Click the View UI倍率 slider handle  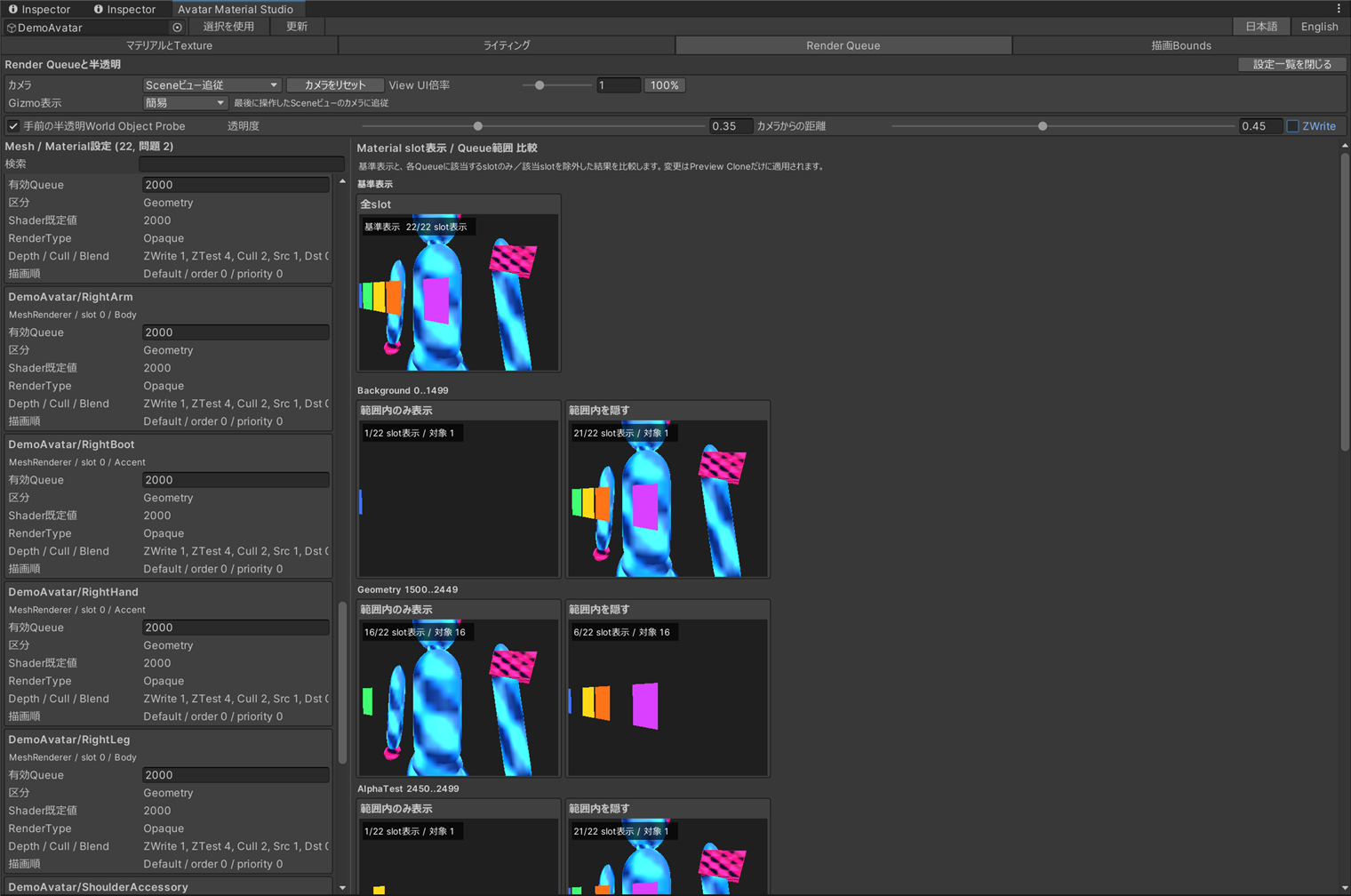click(x=540, y=85)
